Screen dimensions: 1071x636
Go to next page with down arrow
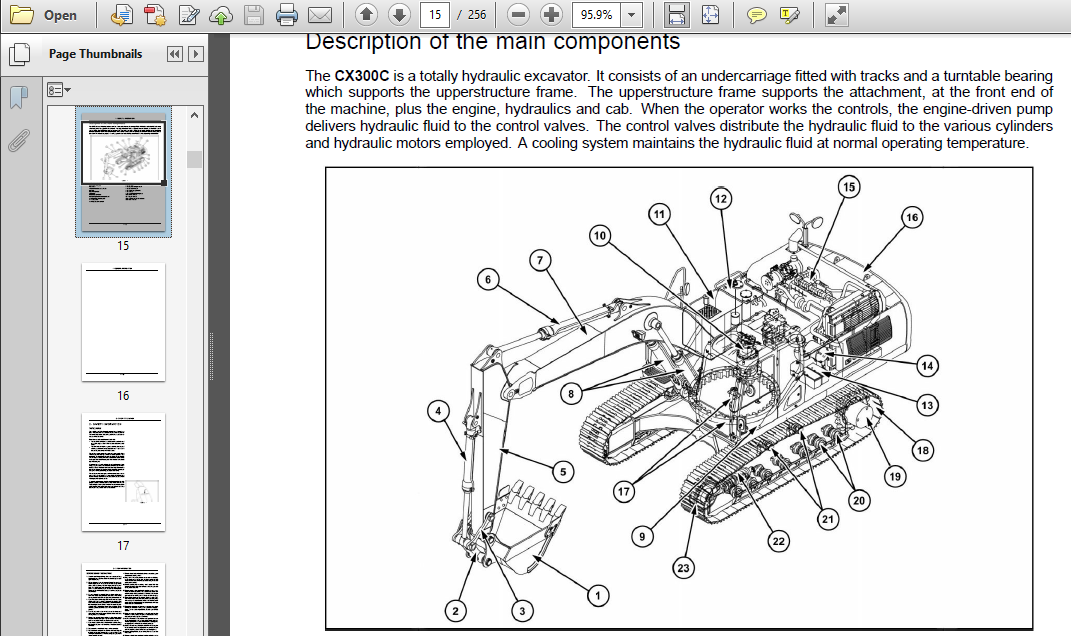399,14
